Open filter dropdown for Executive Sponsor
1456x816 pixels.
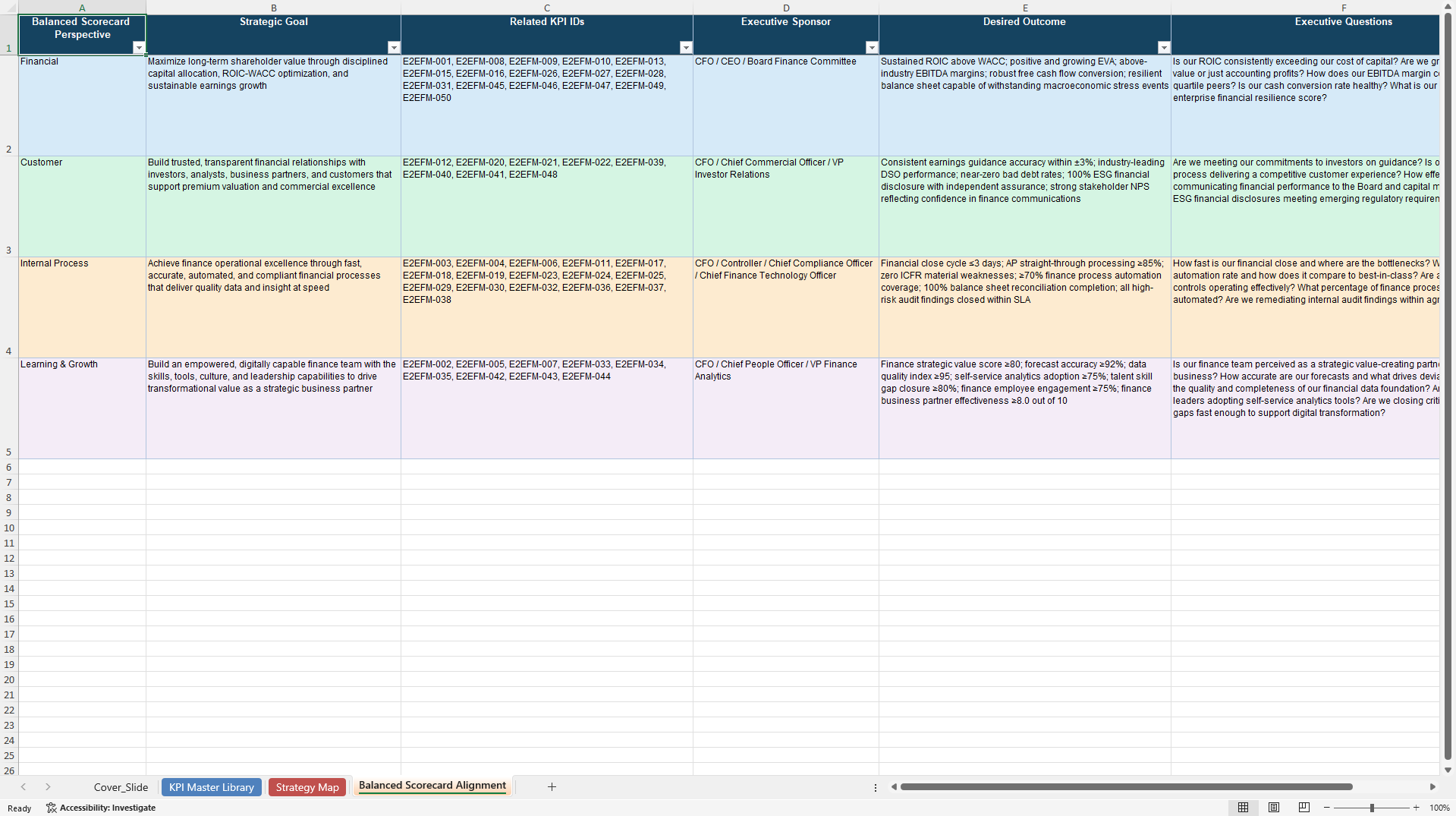coord(872,48)
